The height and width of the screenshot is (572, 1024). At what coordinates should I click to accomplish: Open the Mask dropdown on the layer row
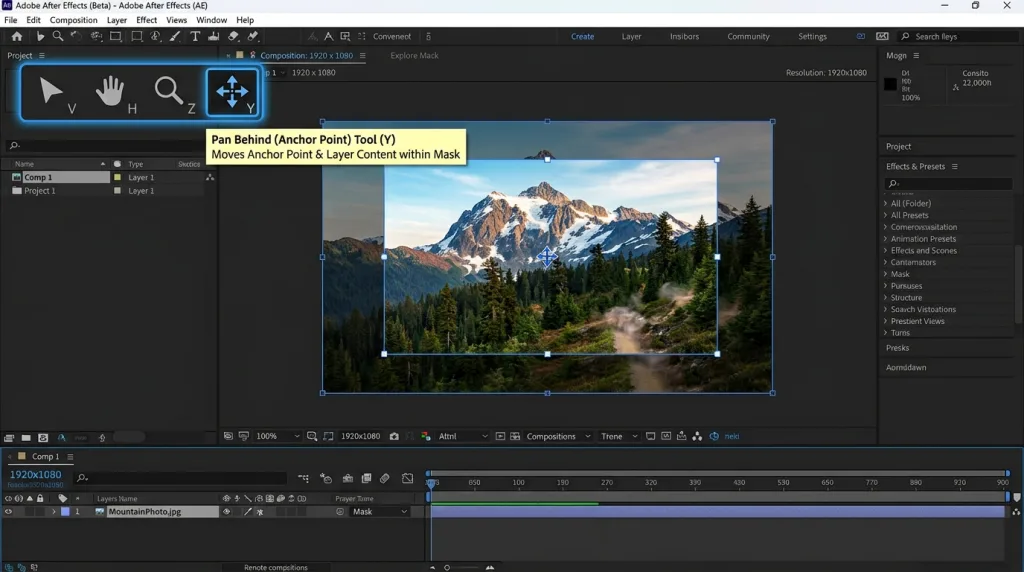tap(380, 512)
